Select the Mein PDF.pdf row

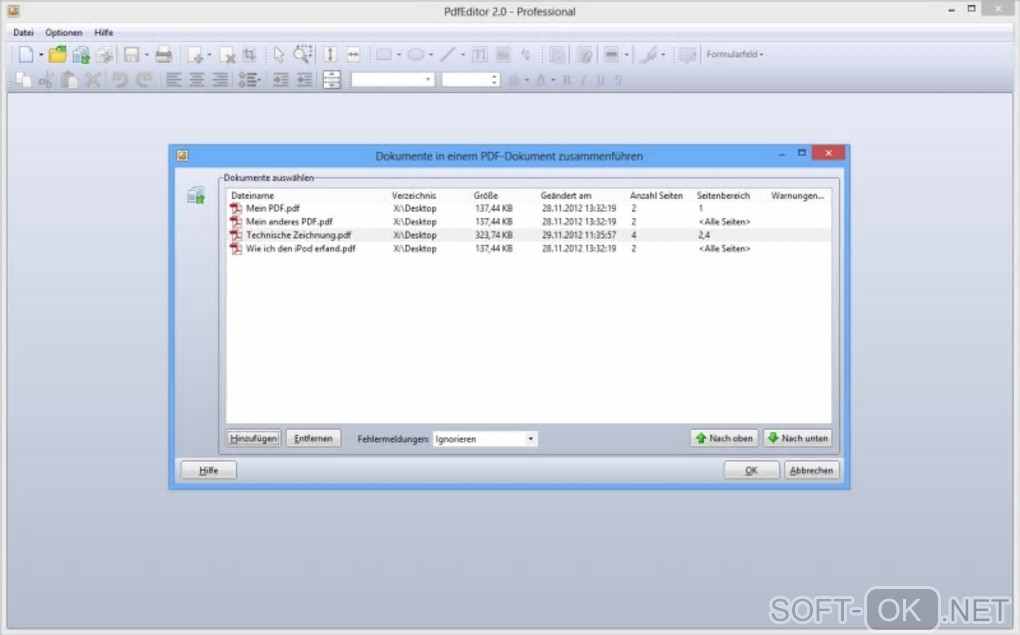[x=528, y=209]
